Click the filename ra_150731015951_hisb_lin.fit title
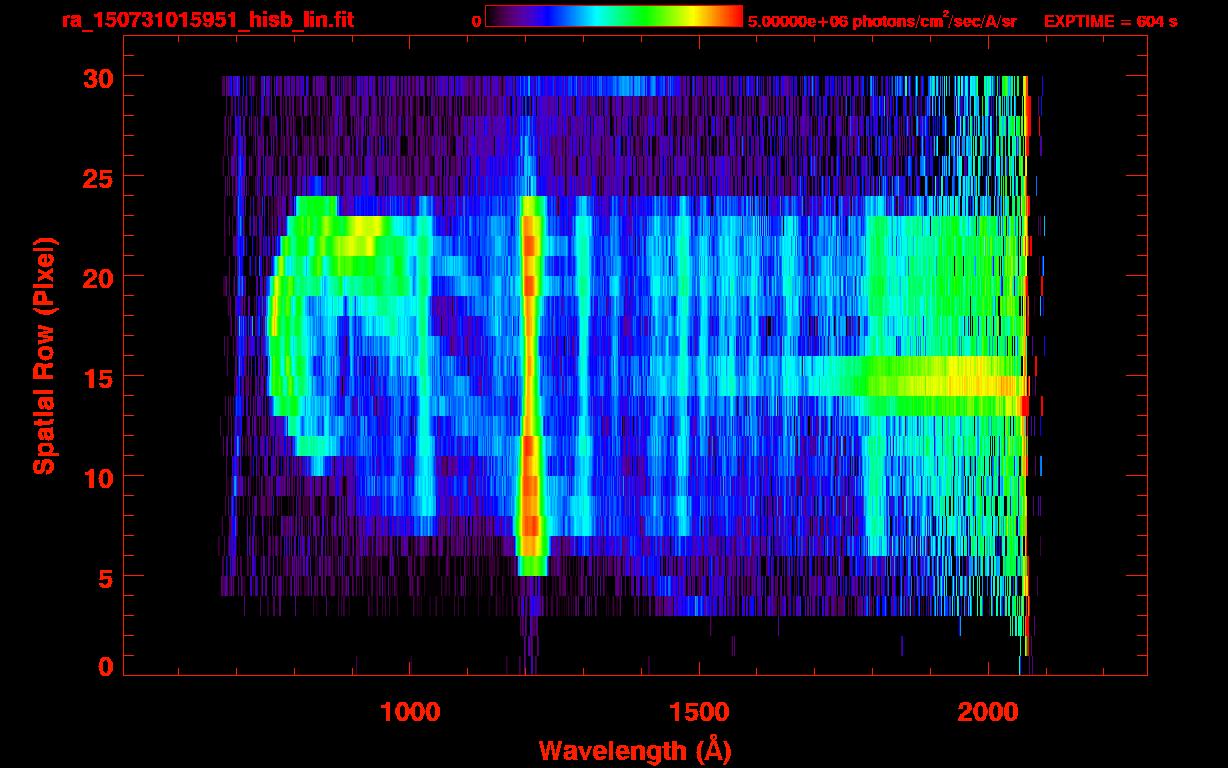Viewport: 1228px width, 768px height. (207, 20)
